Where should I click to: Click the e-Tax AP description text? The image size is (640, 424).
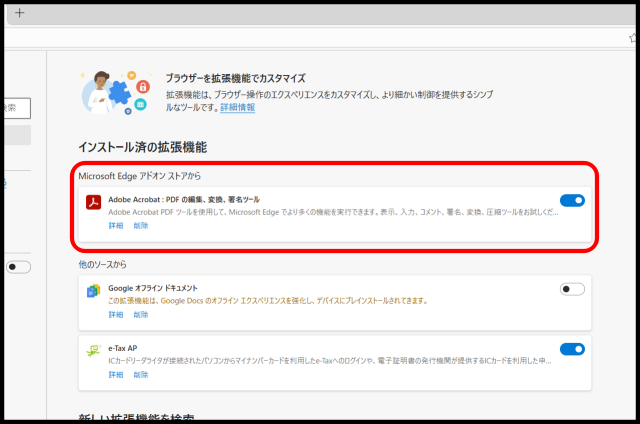pos(330,361)
